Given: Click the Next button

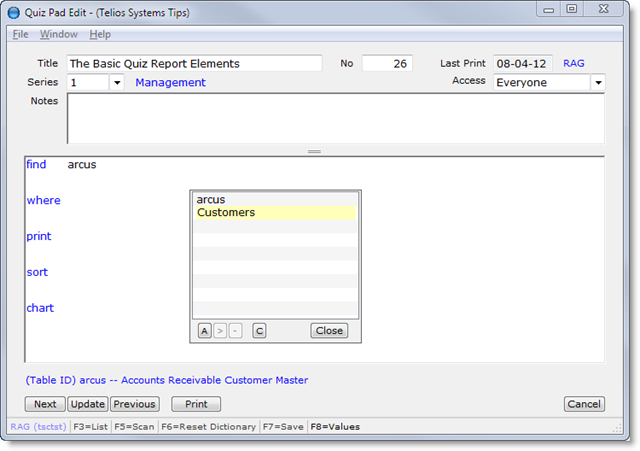Looking at the screenshot, I should 45,405.
